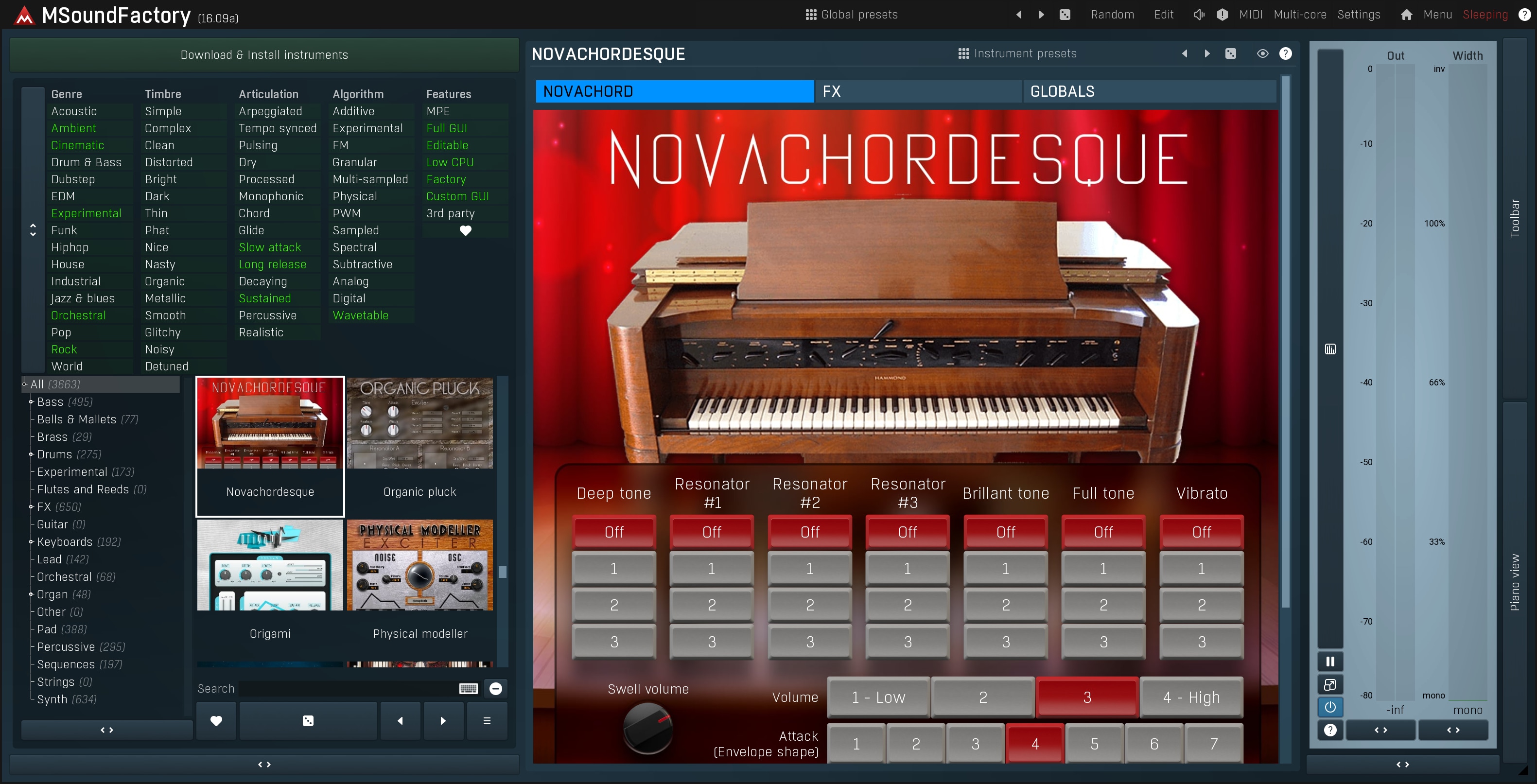
Task: Click the Search input field
Action: pos(348,689)
